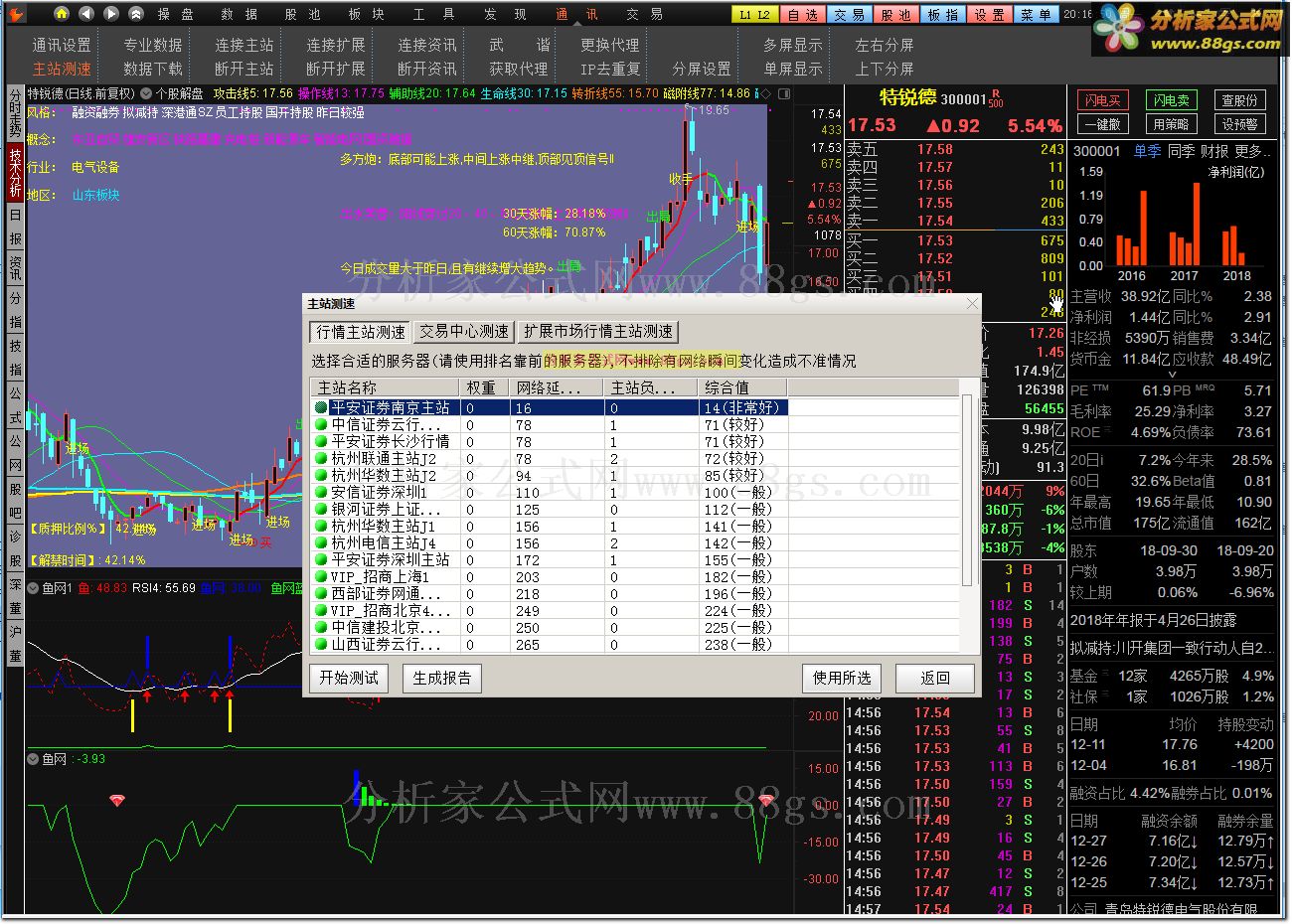Open the 发现 menu

coord(504,14)
